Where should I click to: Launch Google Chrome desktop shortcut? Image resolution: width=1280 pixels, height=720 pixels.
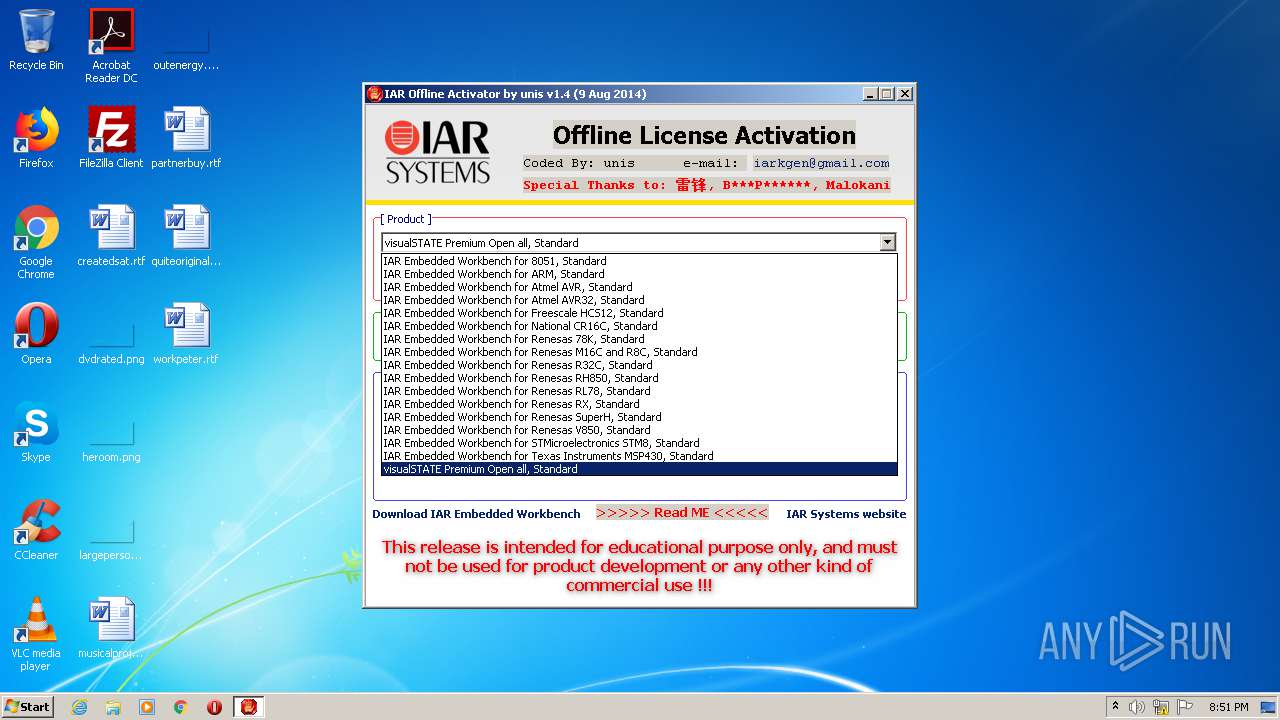pyautogui.click(x=36, y=242)
